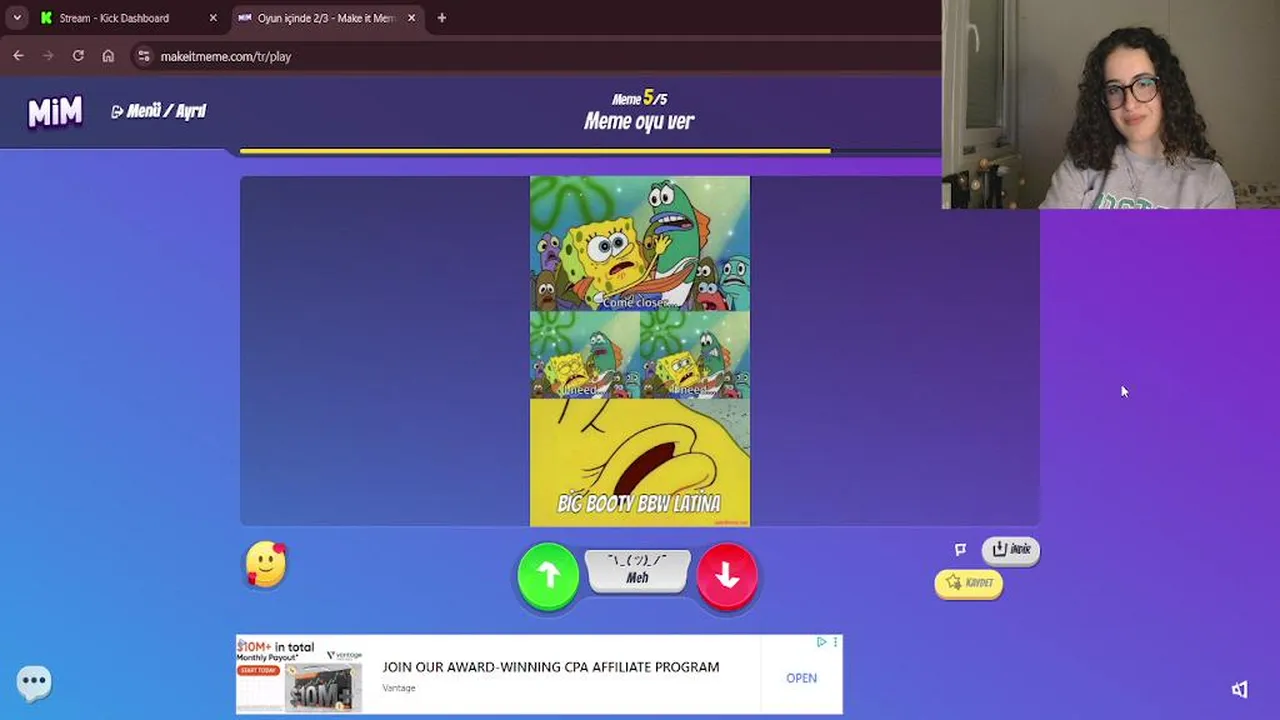This screenshot has width=1280, height=720.
Task: Toggle game sound speaker icon
Action: pyautogui.click(x=1240, y=689)
